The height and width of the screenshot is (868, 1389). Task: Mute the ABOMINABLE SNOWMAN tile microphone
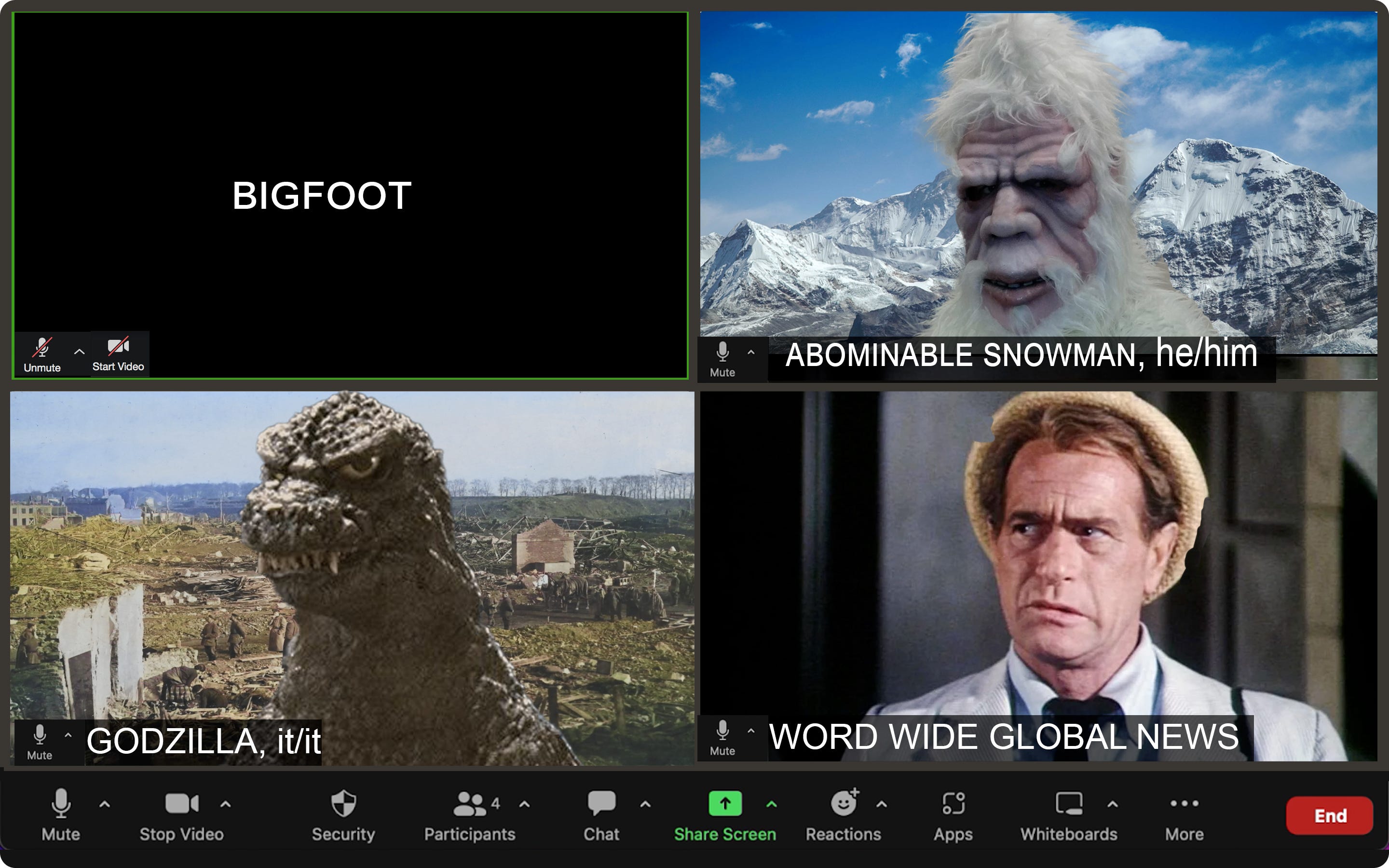(x=722, y=359)
